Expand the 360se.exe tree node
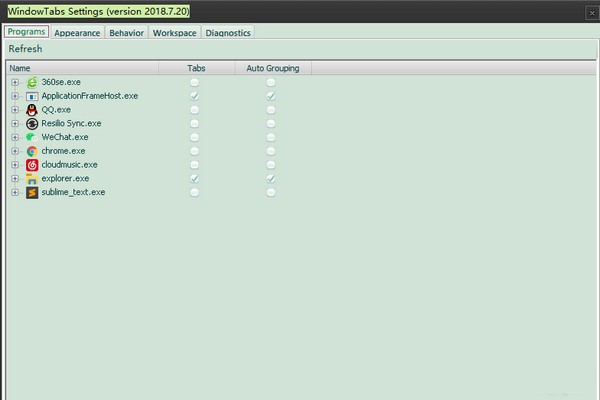This screenshot has width=600, height=400. point(15,82)
